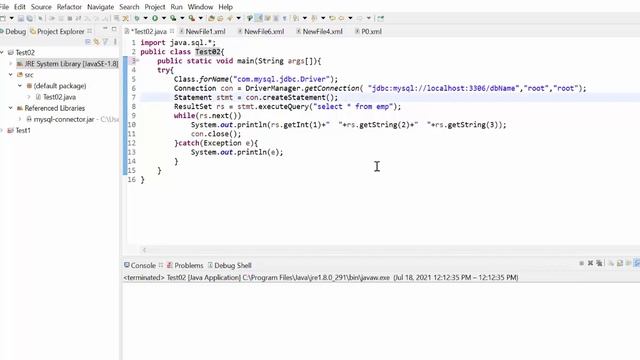Image resolution: width=640 pixels, height=360 pixels.
Task: Open the Source menu
Action: (41, 7)
